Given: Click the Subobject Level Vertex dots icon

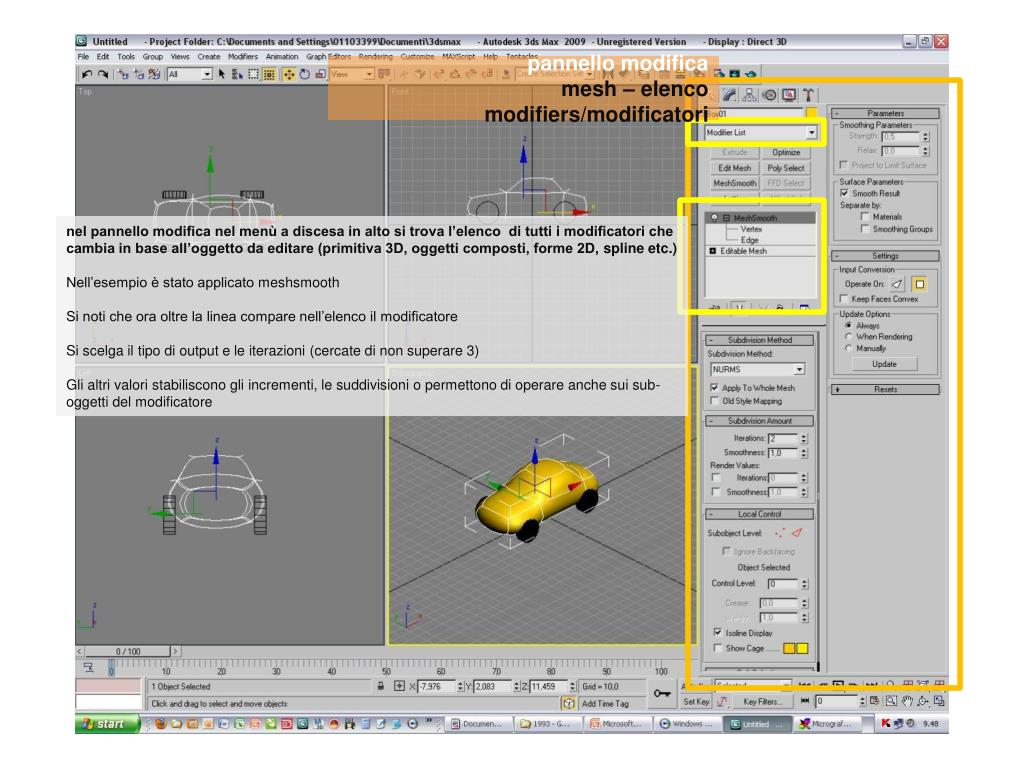Looking at the screenshot, I should tap(780, 533).
